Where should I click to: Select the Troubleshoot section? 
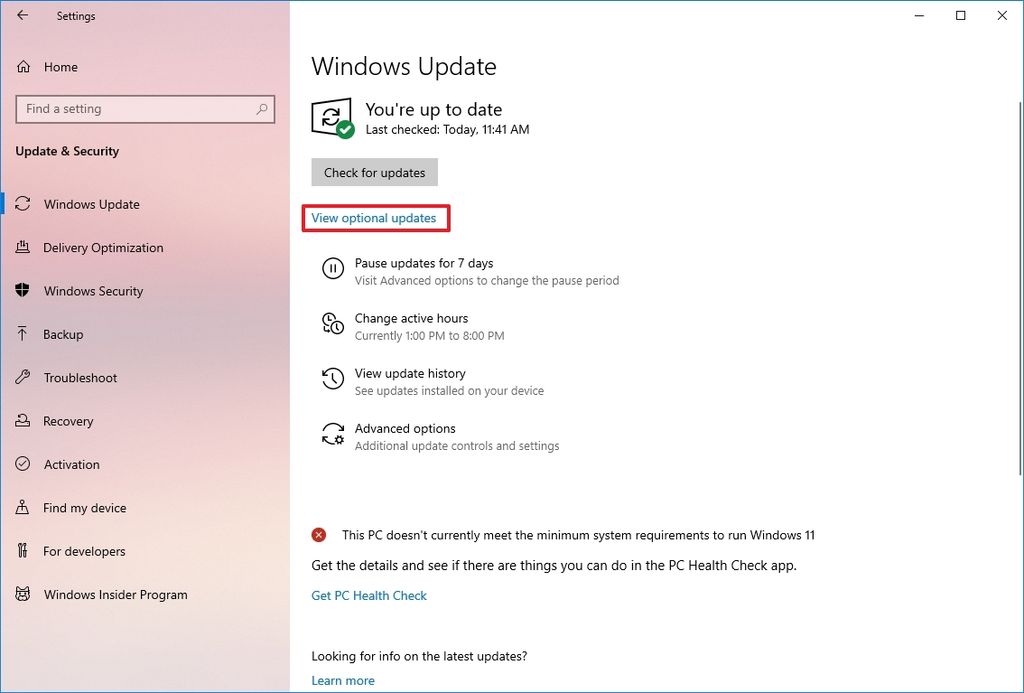(82, 377)
